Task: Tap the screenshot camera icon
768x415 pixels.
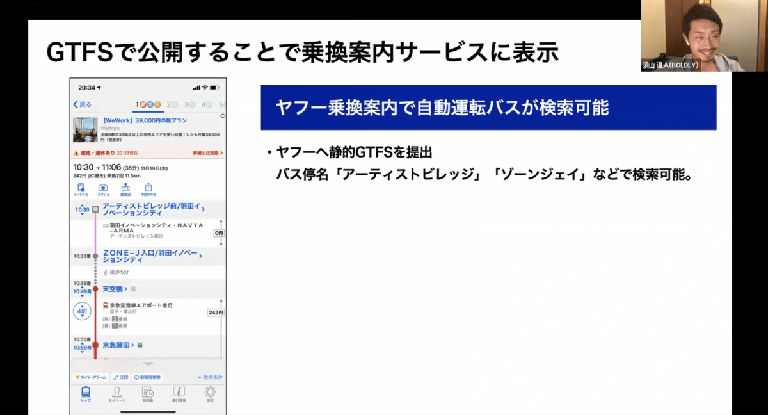Action: 103,190
